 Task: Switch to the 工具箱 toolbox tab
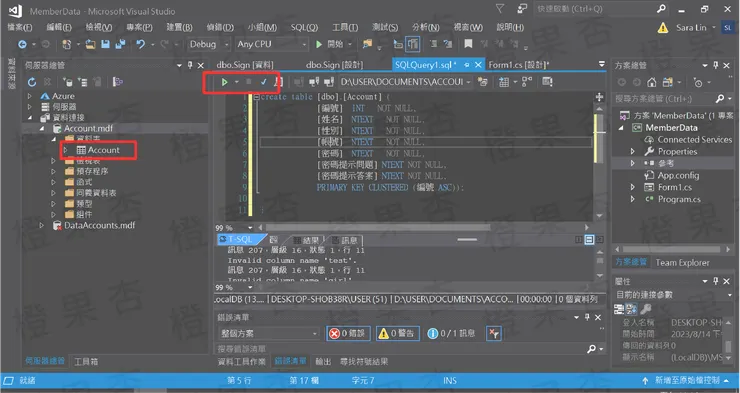pyautogui.click(x=86, y=362)
